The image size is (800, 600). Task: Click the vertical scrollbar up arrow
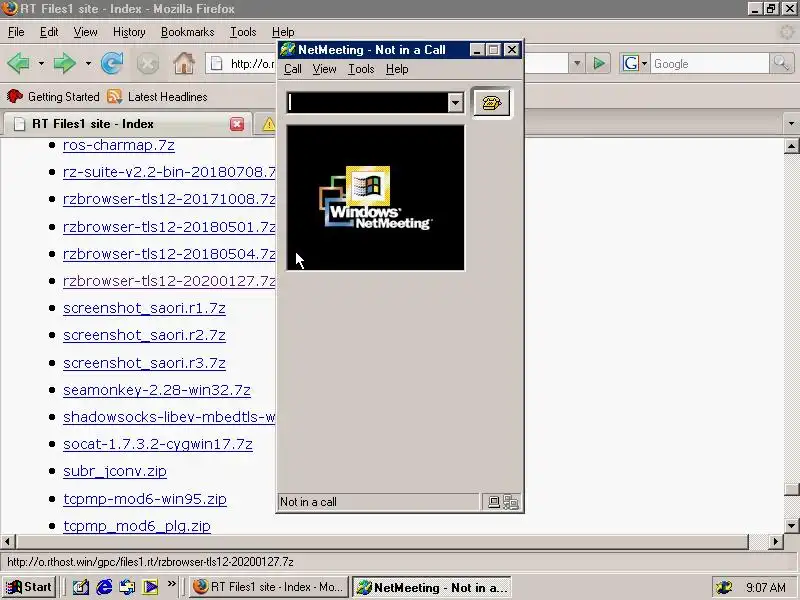coord(791,146)
